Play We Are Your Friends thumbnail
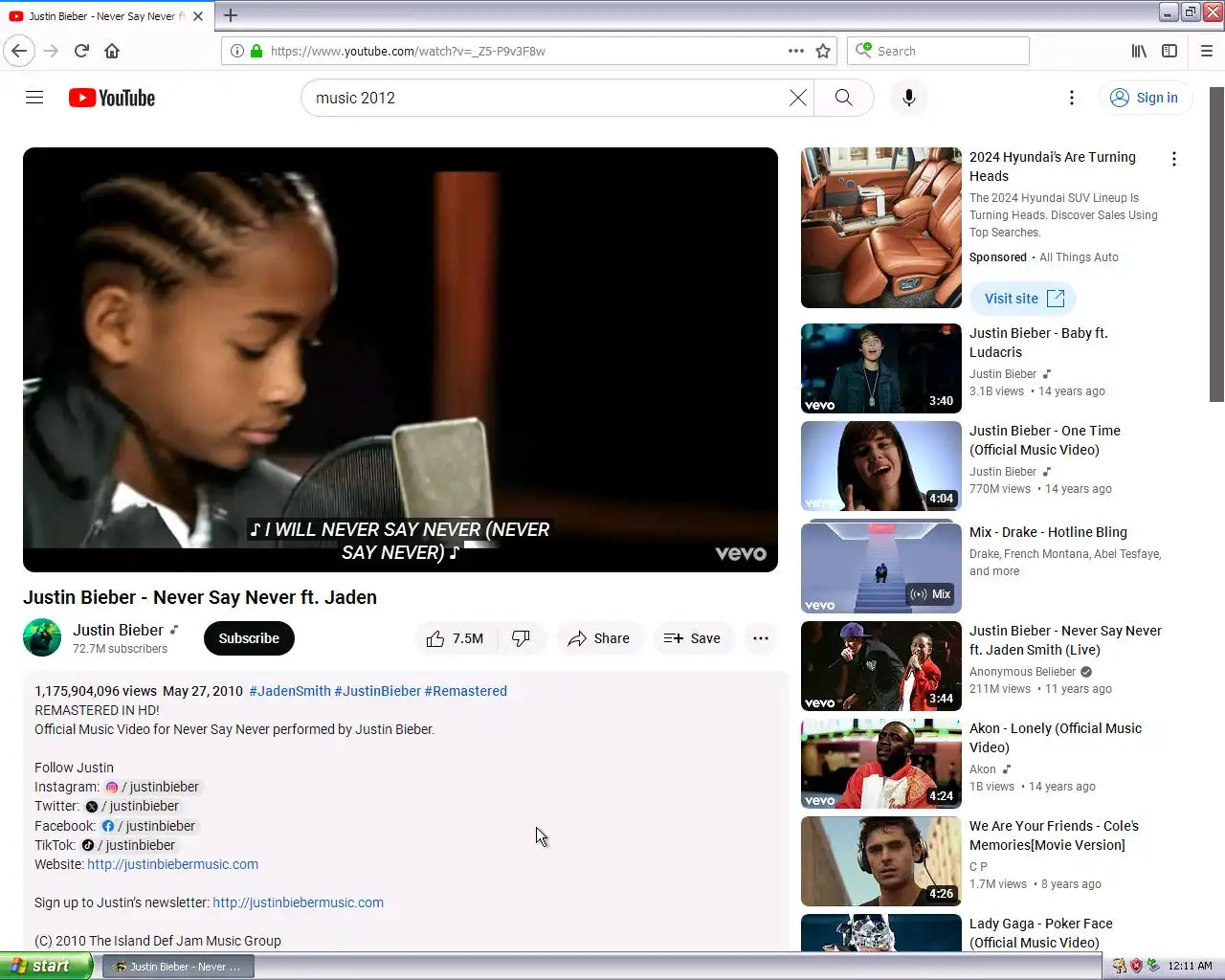1225x980 pixels. click(881, 861)
